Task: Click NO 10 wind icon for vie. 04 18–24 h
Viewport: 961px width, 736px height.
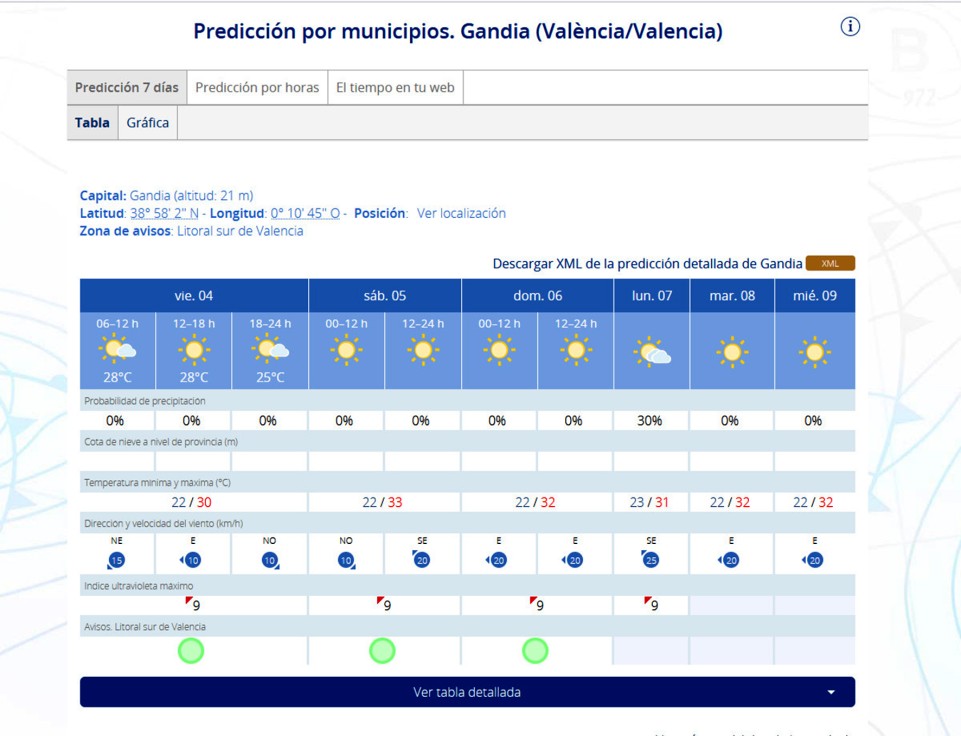Action: [270, 560]
